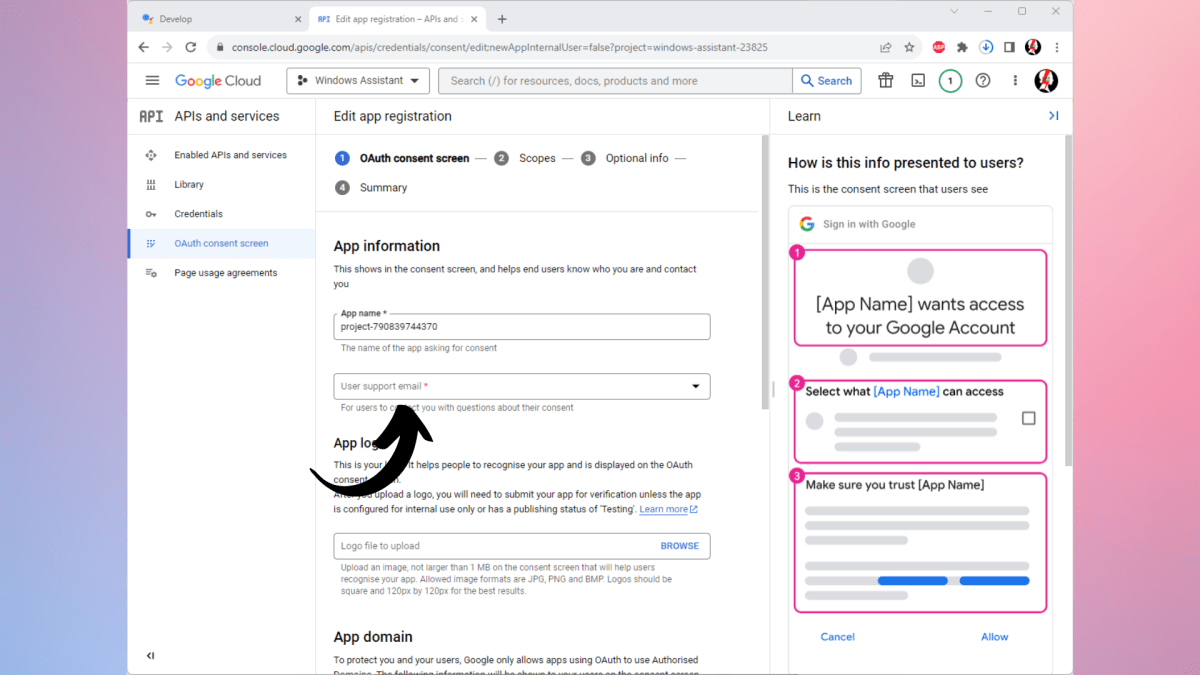View site information lock icon
1200x675 pixels.
pos(218,47)
